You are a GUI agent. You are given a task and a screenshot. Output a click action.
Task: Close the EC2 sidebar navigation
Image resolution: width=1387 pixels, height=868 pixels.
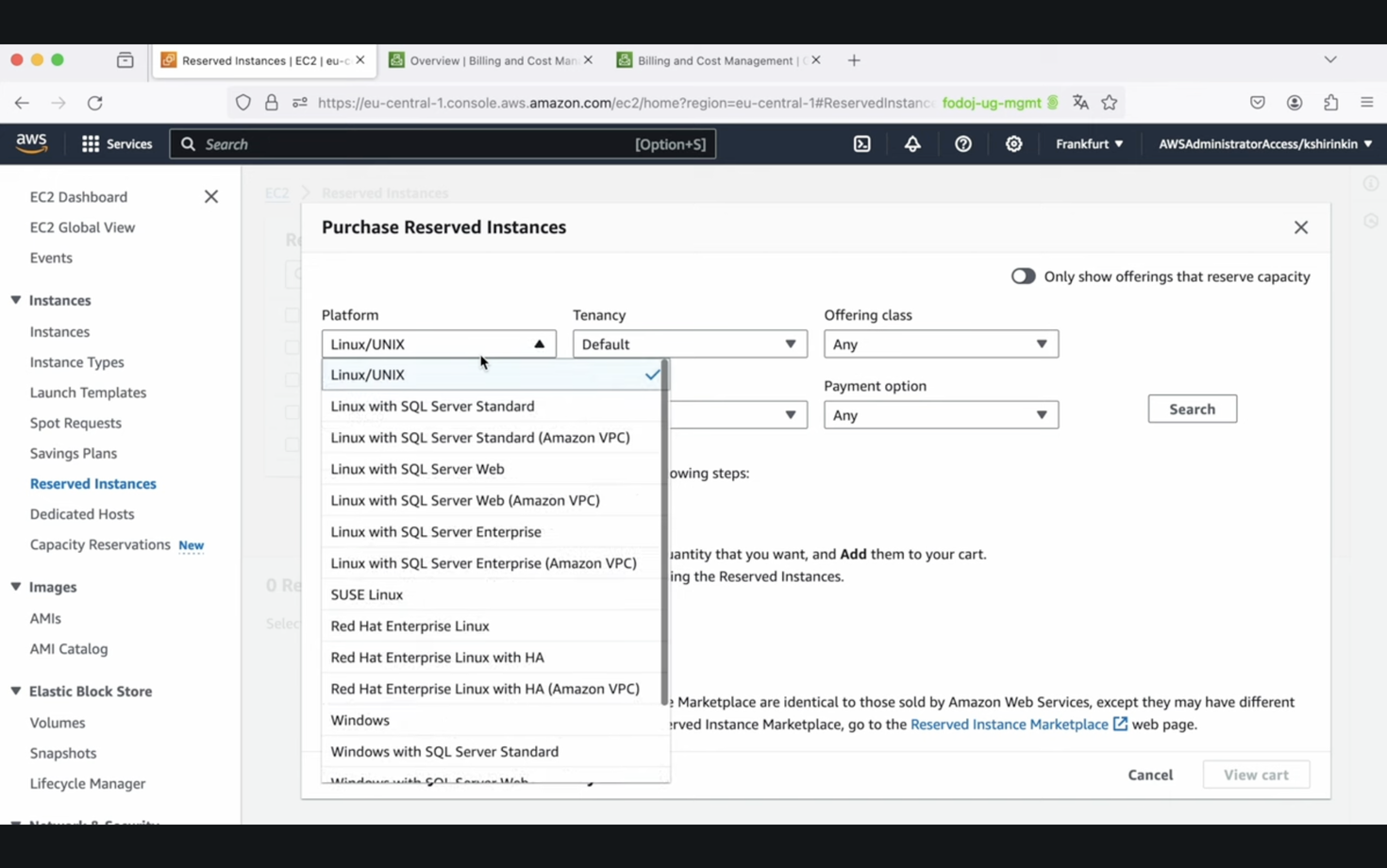(211, 196)
